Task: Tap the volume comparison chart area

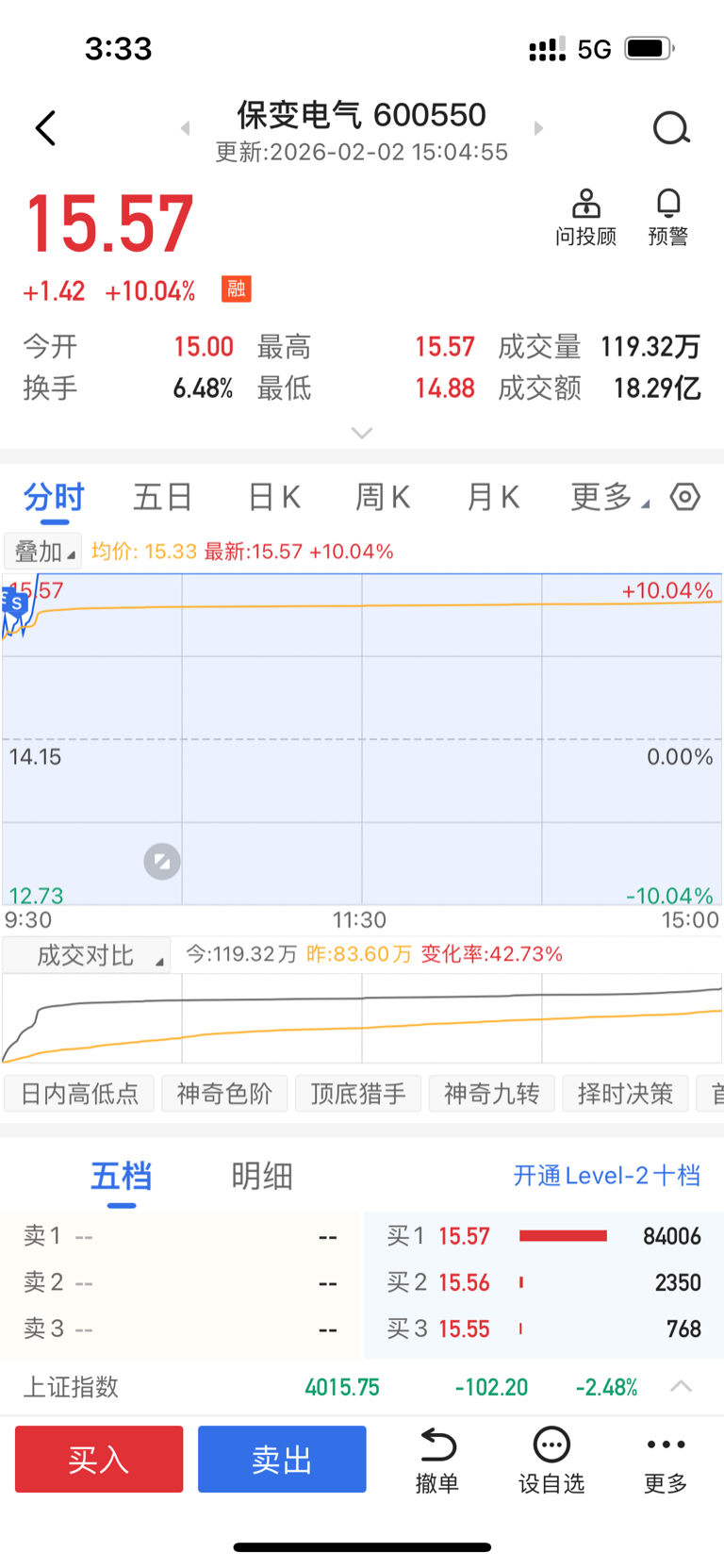Action: click(x=362, y=1018)
